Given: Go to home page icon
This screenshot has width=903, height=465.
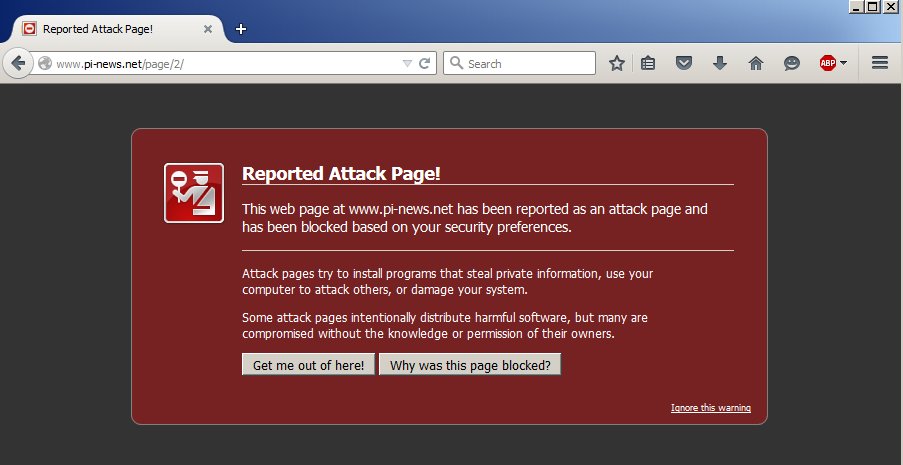Looking at the screenshot, I should click(x=756, y=63).
